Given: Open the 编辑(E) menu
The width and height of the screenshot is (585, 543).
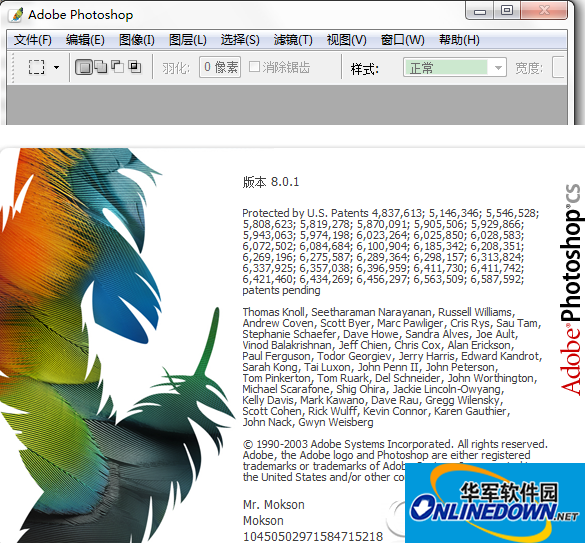Looking at the screenshot, I should (x=85, y=40).
